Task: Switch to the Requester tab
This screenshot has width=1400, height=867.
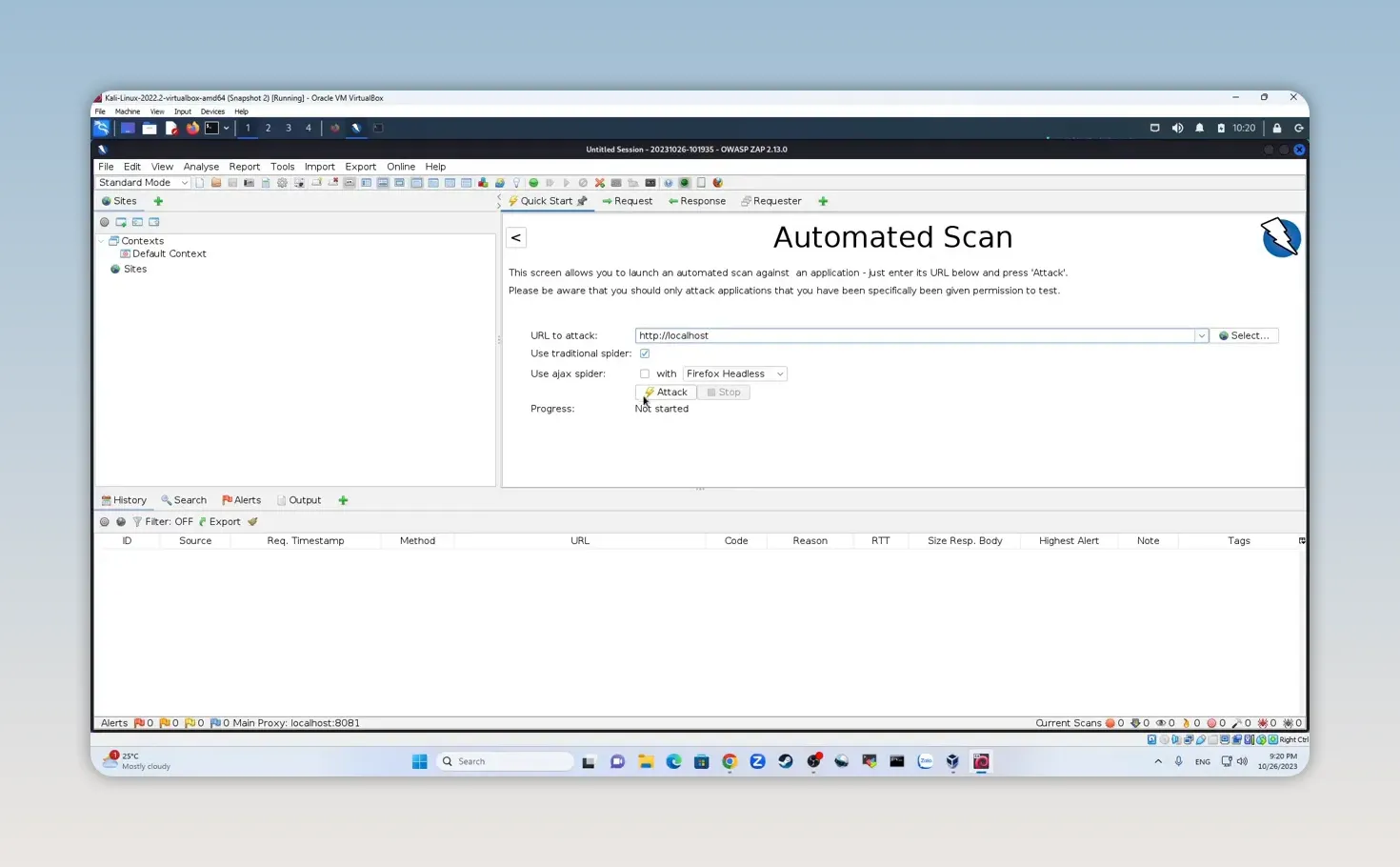Action: click(771, 201)
